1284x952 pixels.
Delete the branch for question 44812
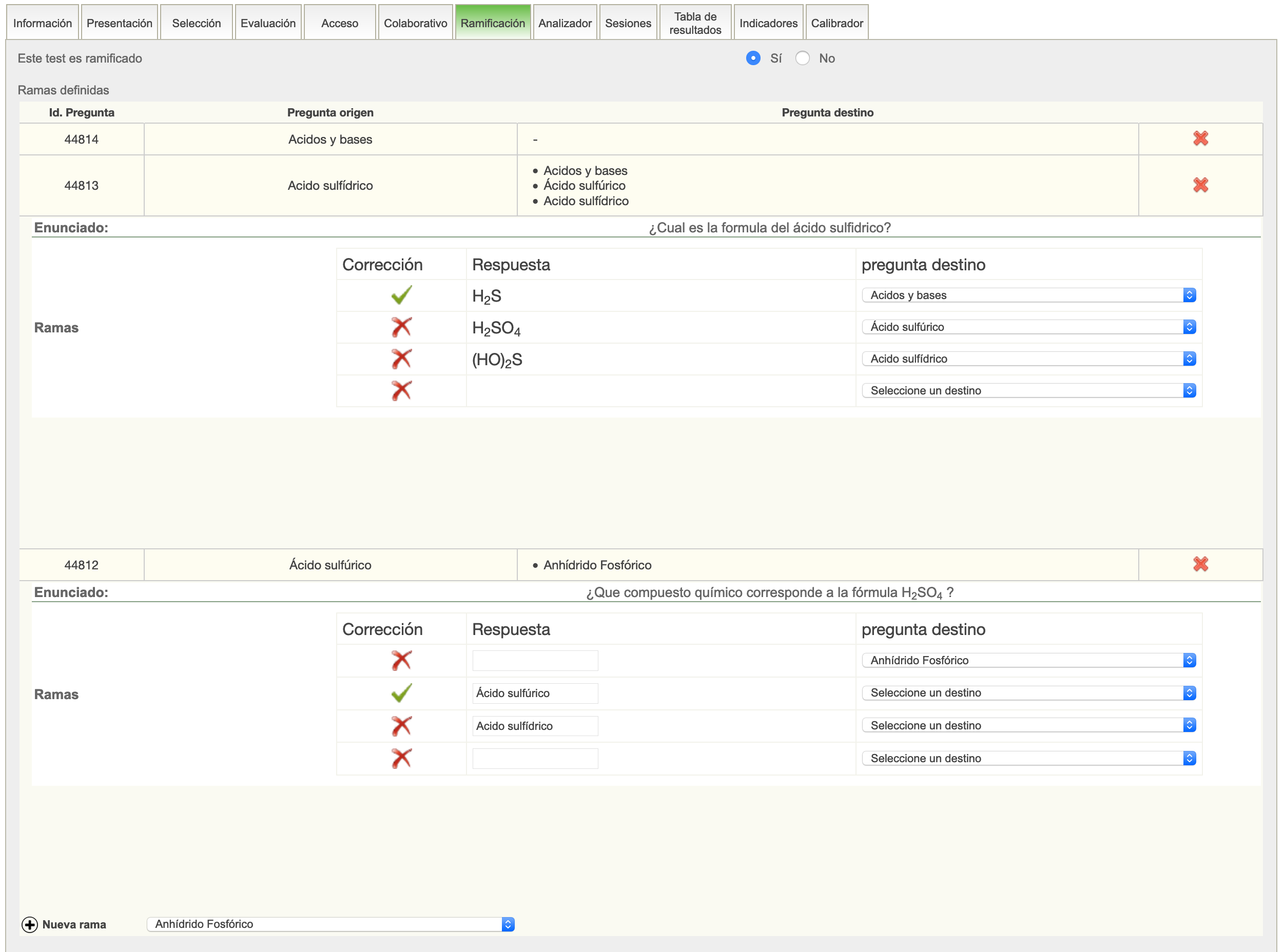[x=1200, y=564]
